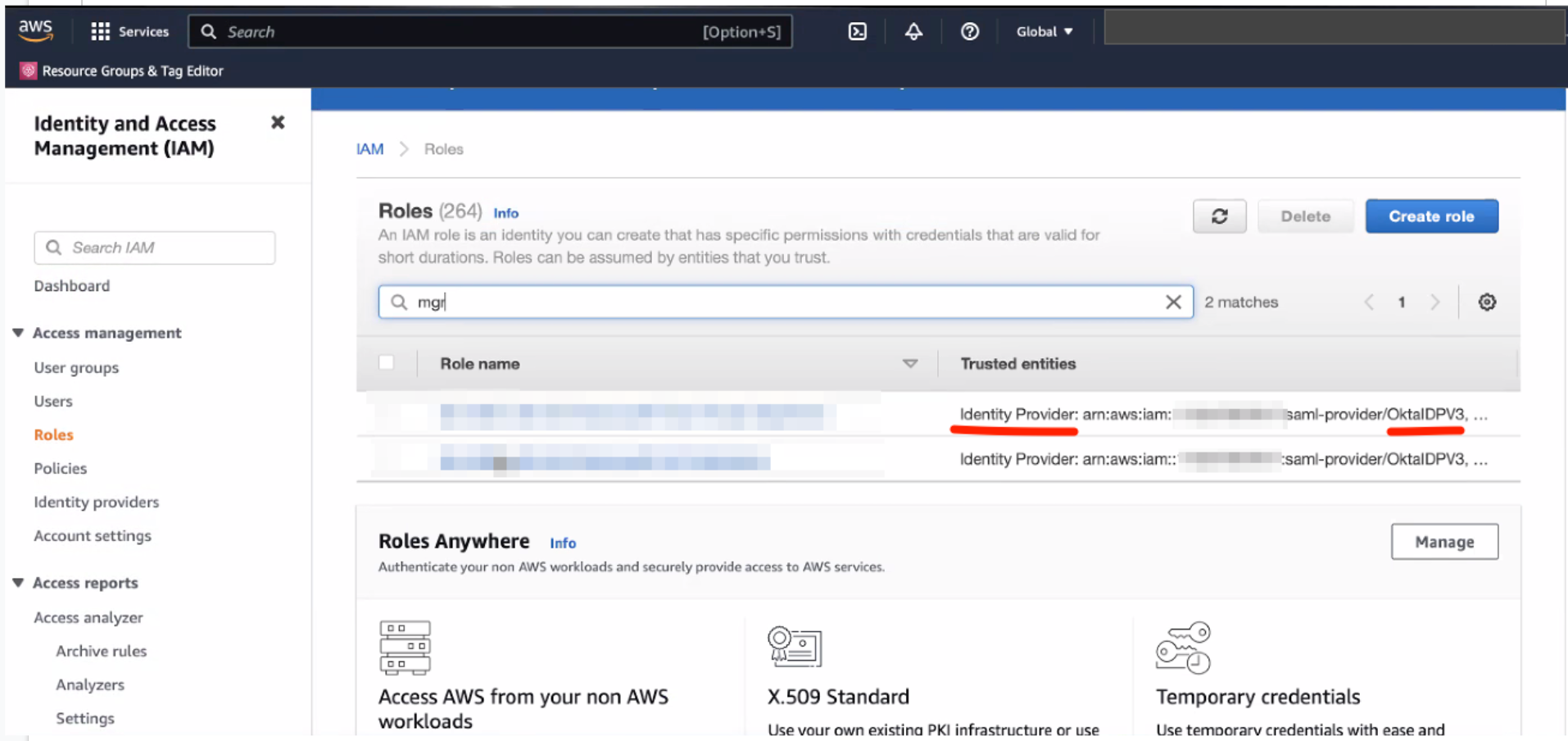Open Account settings in the sidebar
Viewport: 1568px width, 741px height.
[x=93, y=535]
